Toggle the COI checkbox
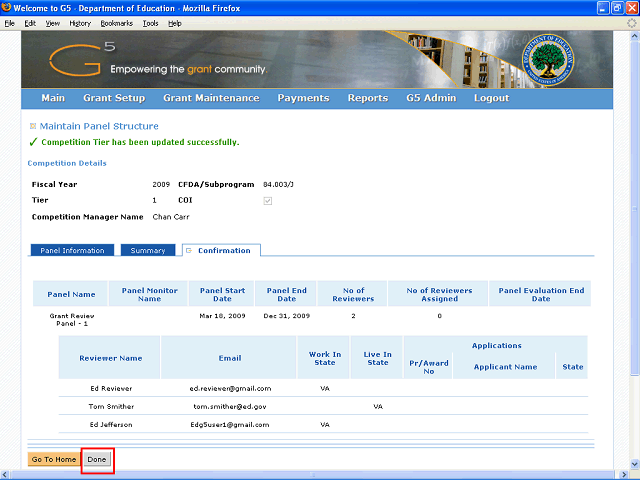The height and width of the screenshot is (480, 640). [267, 201]
